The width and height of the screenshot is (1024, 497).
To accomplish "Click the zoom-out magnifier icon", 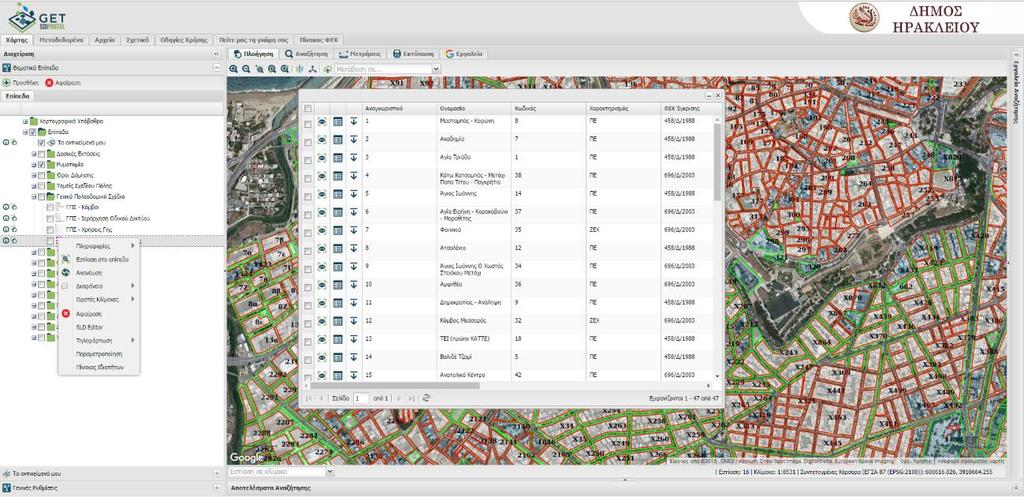I will [246, 69].
